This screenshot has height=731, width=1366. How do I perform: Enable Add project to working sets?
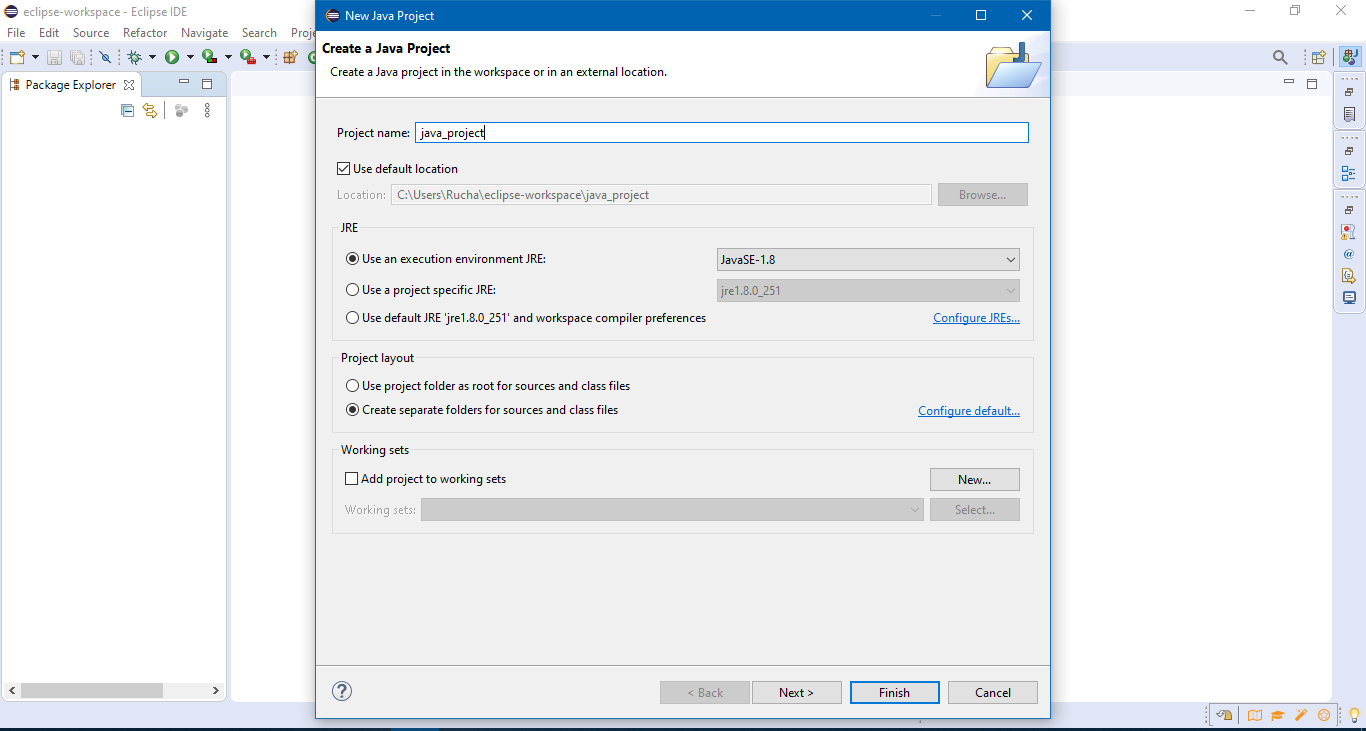point(351,478)
